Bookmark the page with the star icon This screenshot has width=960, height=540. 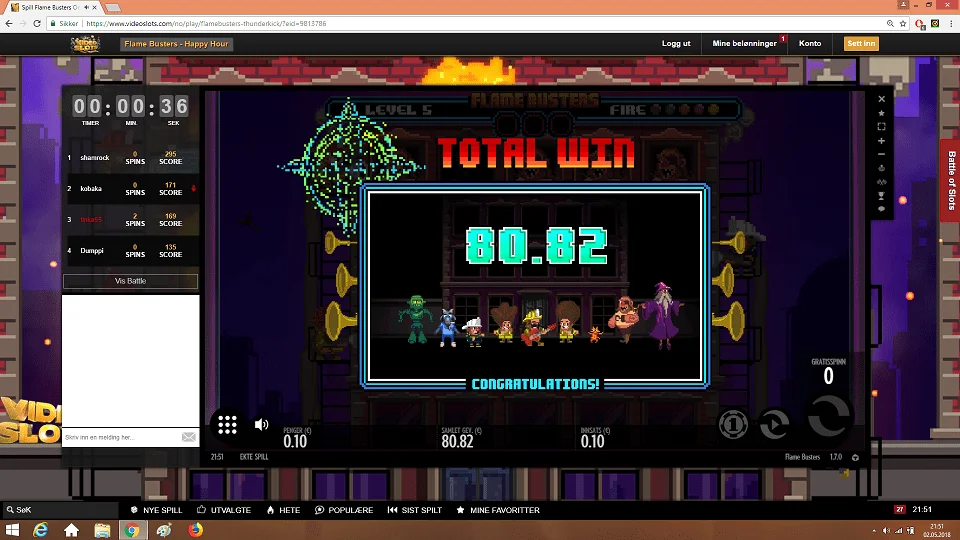[903, 23]
